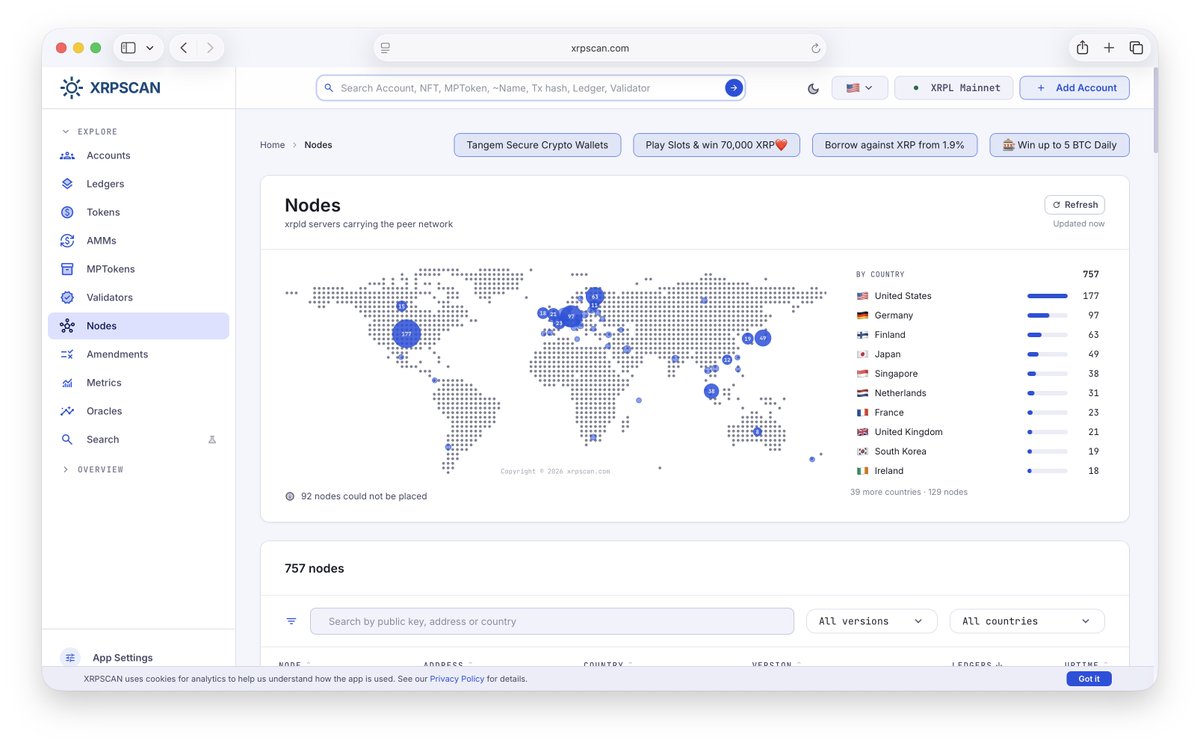
Task: Click the XRPSCAN logo
Action: point(110,88)
